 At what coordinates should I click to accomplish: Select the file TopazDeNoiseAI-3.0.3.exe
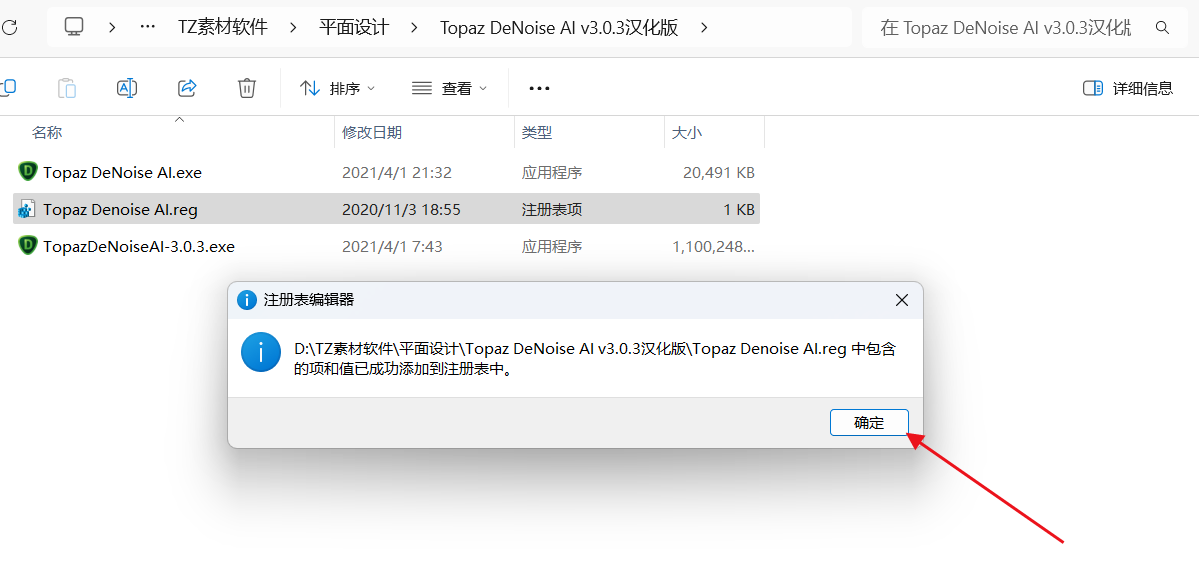click(387, 246)
